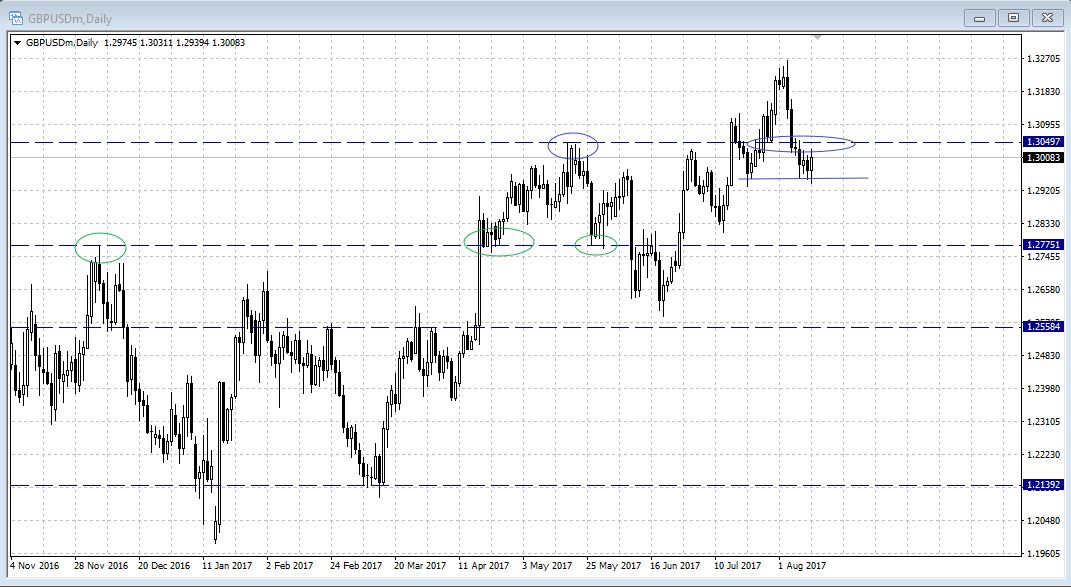Click the '4 Nov 2016' date on time axis
This screenshot has width=1071, height=587.
(34, 566)
